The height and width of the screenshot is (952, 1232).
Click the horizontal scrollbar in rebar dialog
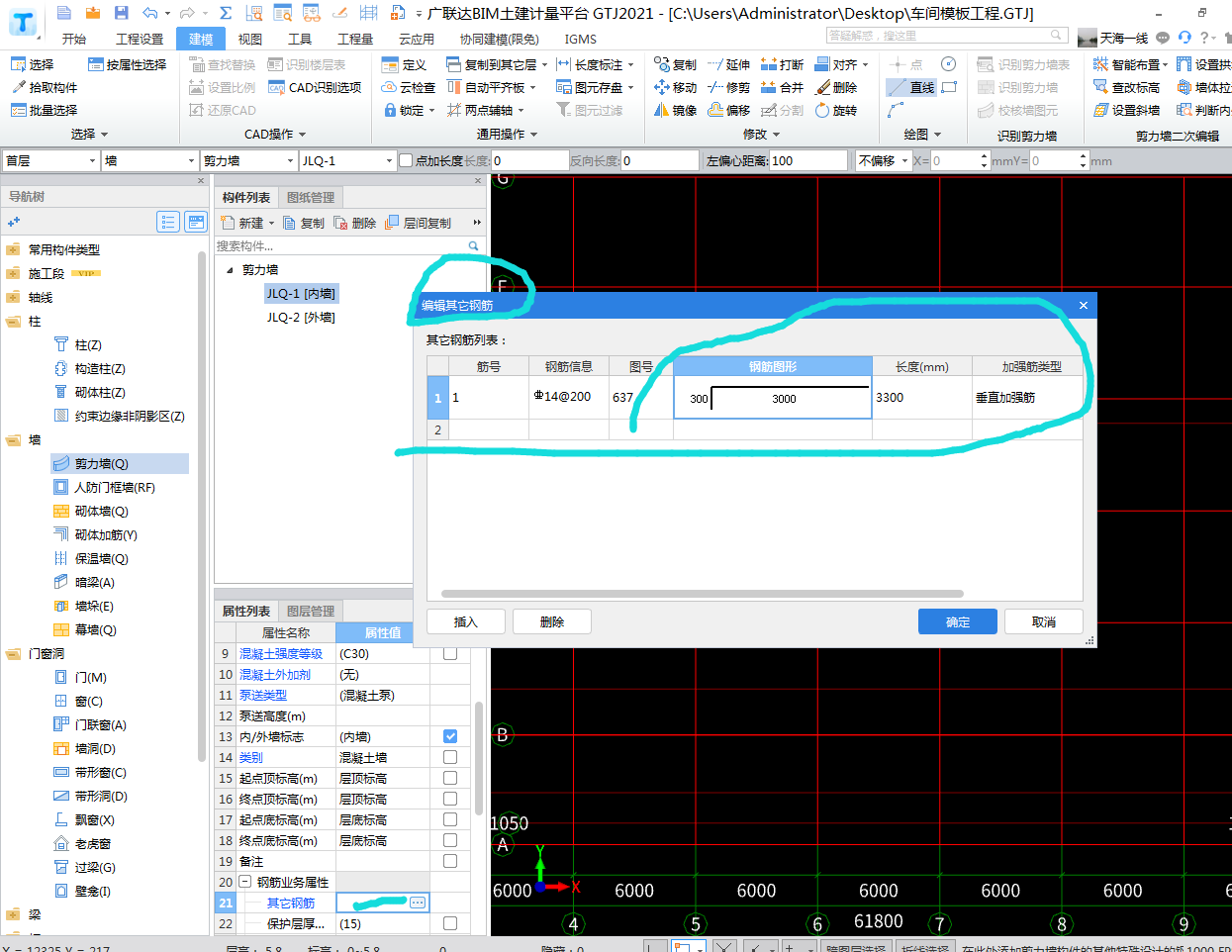click(703, 594)
